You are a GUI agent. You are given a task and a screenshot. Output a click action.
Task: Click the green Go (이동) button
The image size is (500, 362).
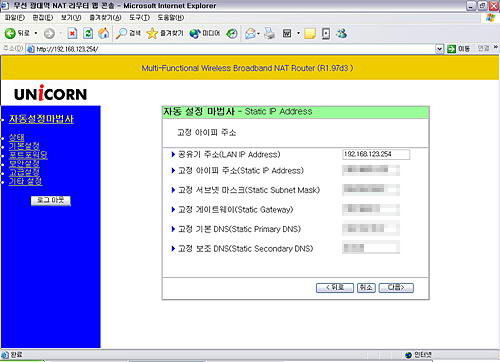tap(459, 49)
